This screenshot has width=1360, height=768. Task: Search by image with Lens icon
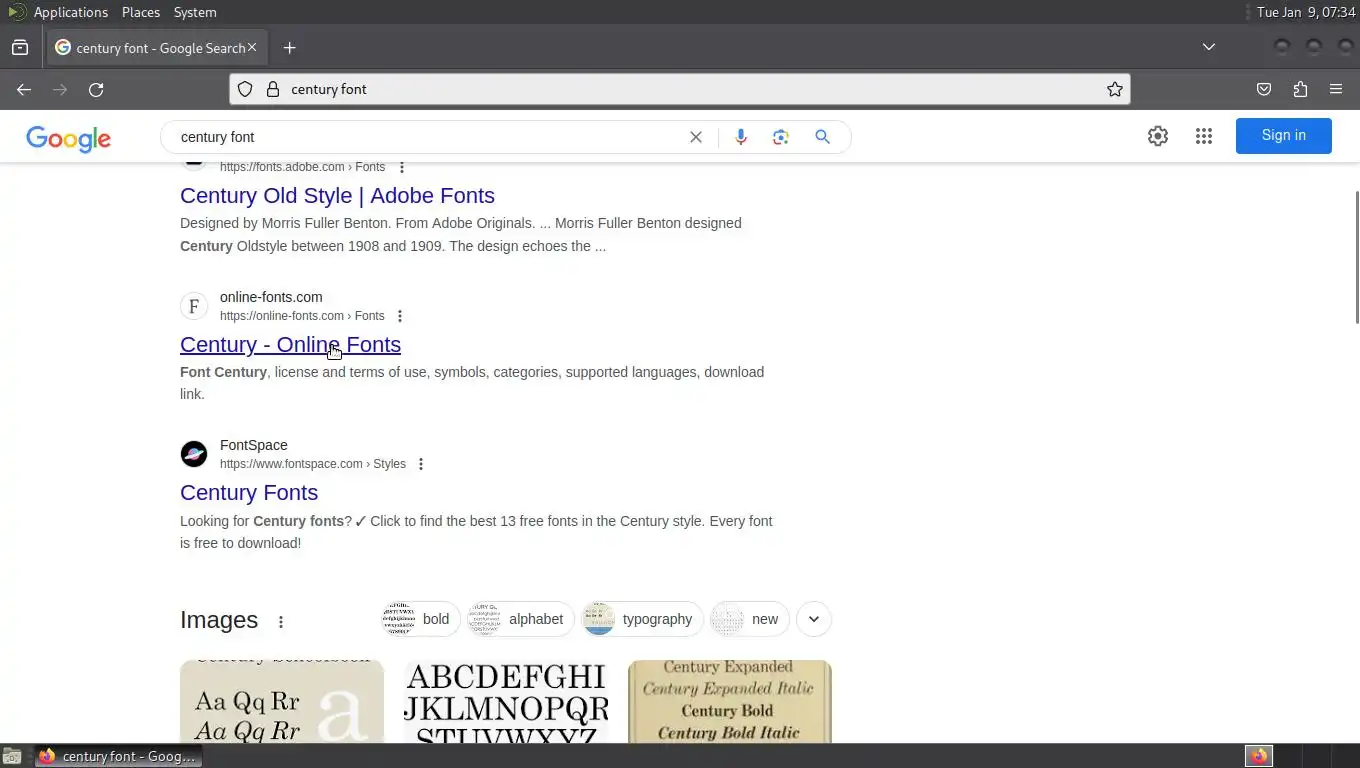click(x=781, y=137)
